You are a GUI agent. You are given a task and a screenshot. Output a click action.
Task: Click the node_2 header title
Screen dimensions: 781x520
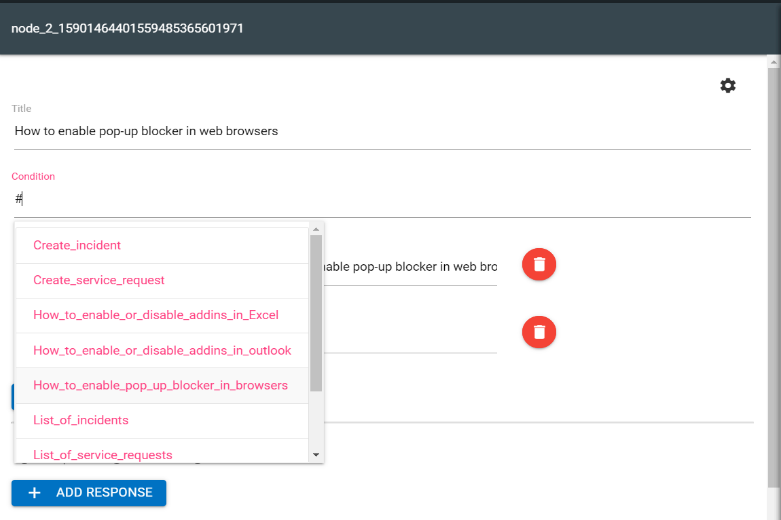127,28
